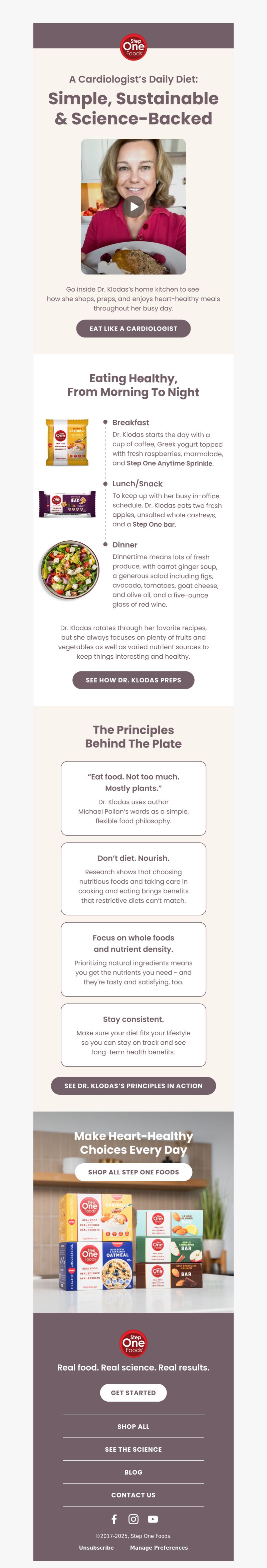Click the Get Started button

click(133, 1392)
